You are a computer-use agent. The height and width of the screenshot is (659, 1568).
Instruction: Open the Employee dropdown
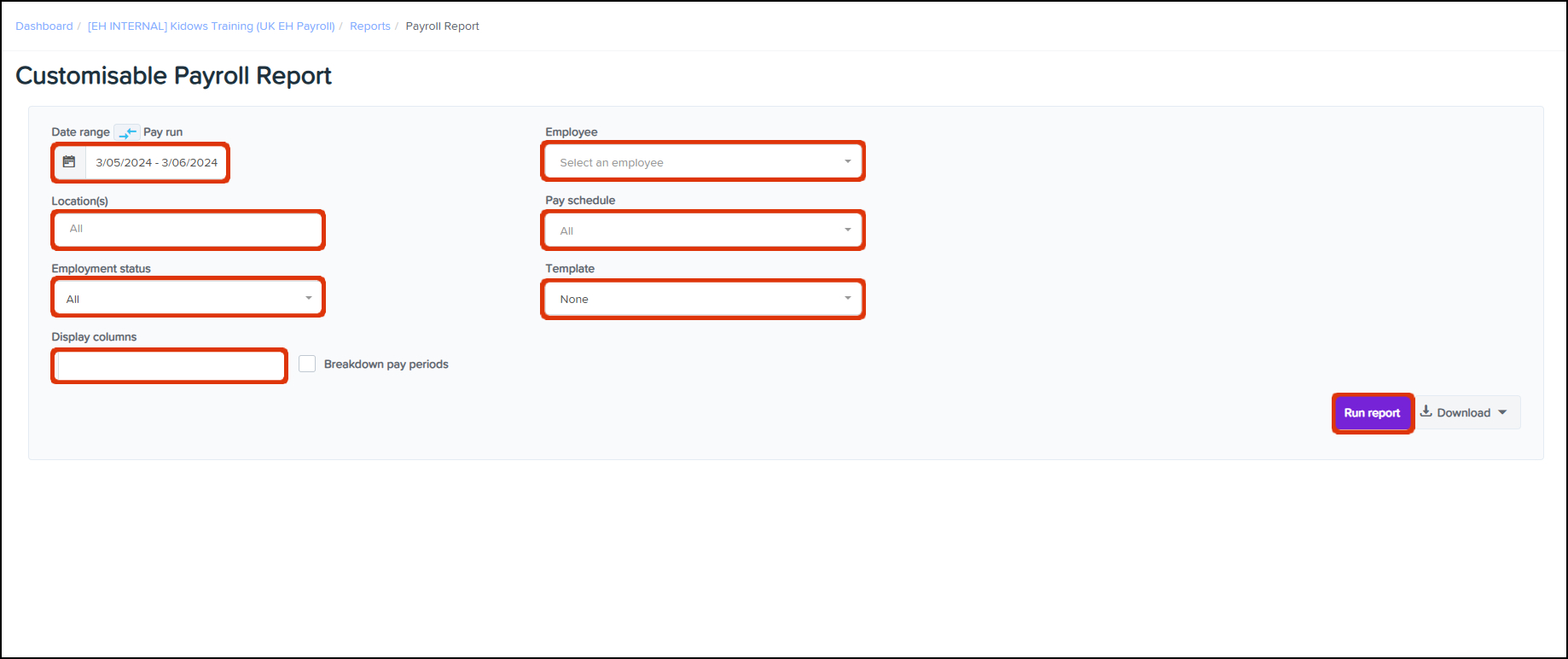(703, 162)
